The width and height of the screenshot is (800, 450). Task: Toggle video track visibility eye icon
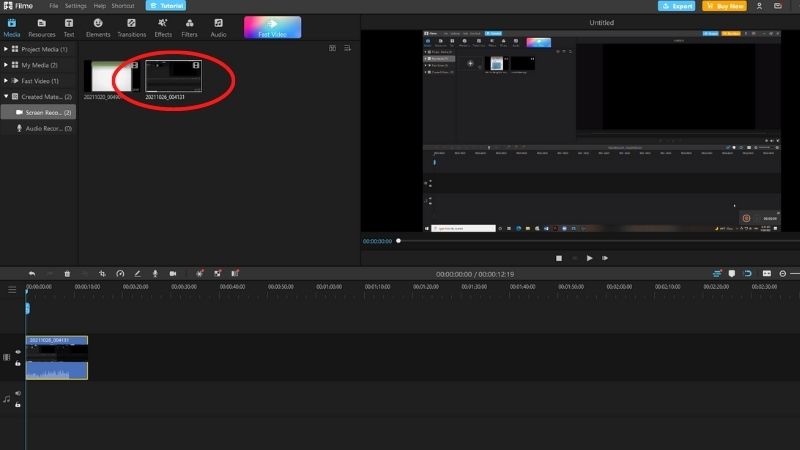(18, 352)
